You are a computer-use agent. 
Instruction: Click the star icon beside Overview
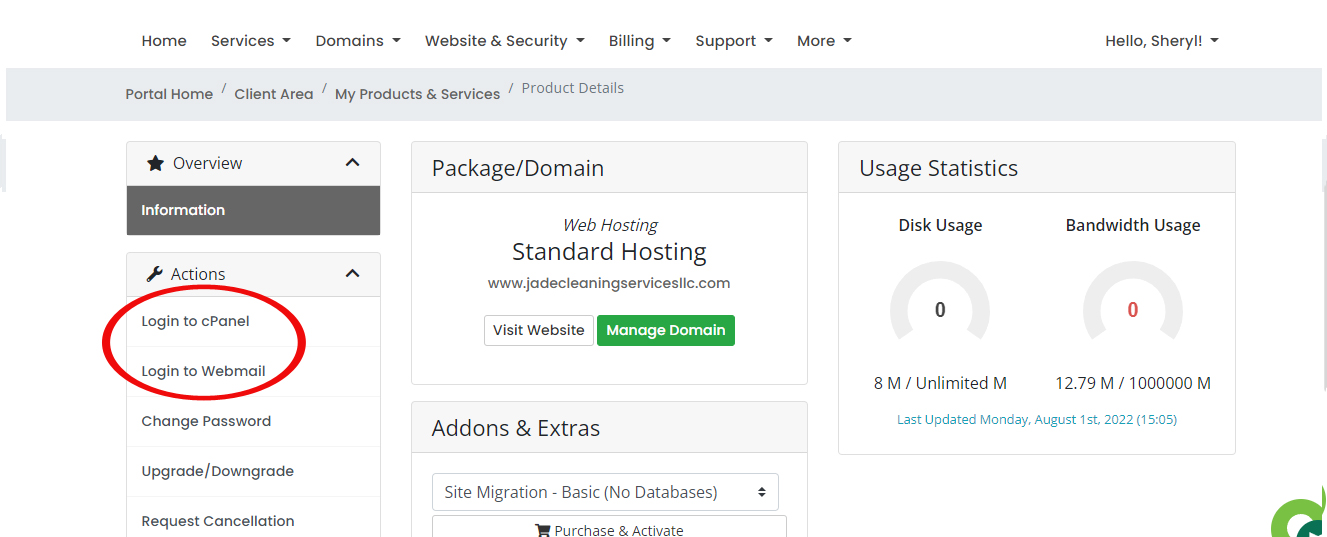click(155, 163)
